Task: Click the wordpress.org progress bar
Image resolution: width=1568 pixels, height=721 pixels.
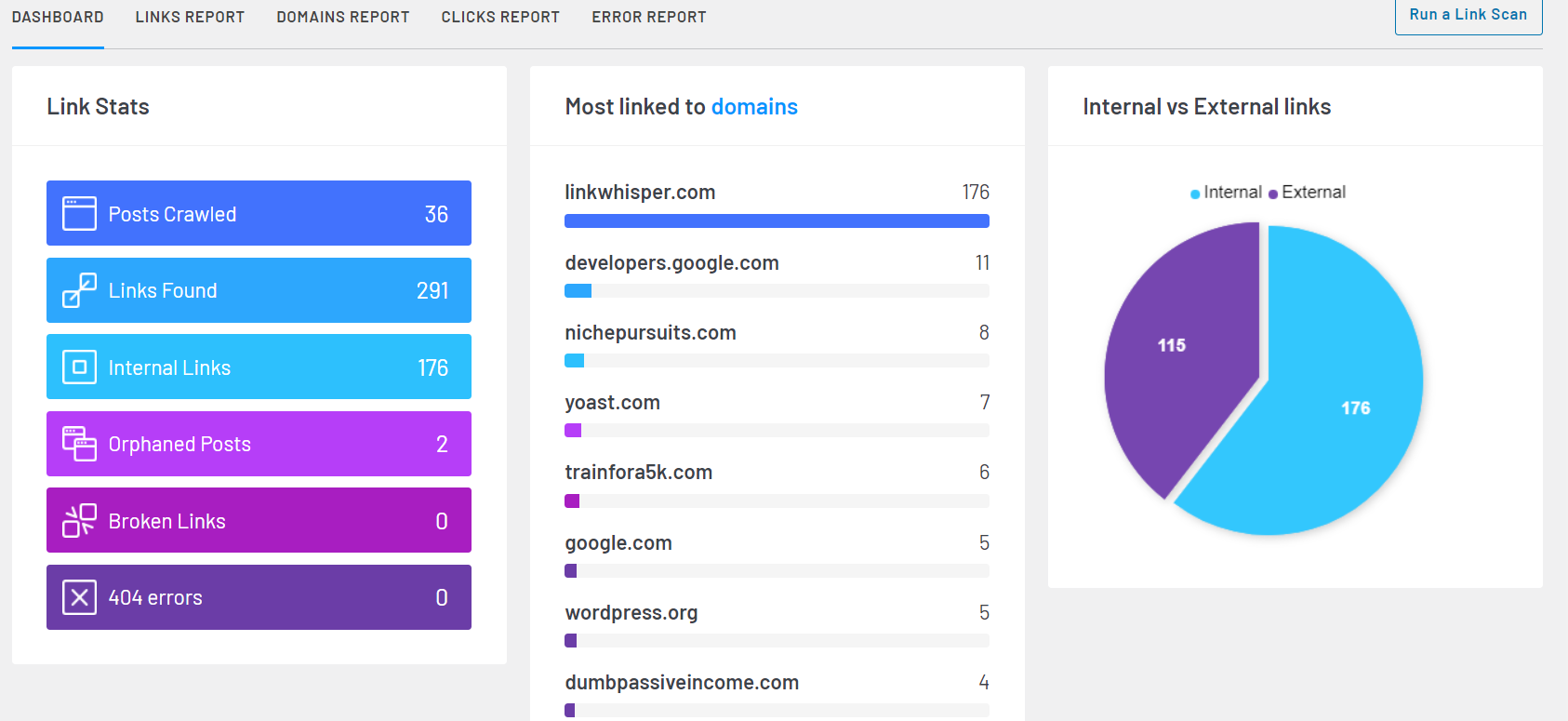Action: click(777, 640)
